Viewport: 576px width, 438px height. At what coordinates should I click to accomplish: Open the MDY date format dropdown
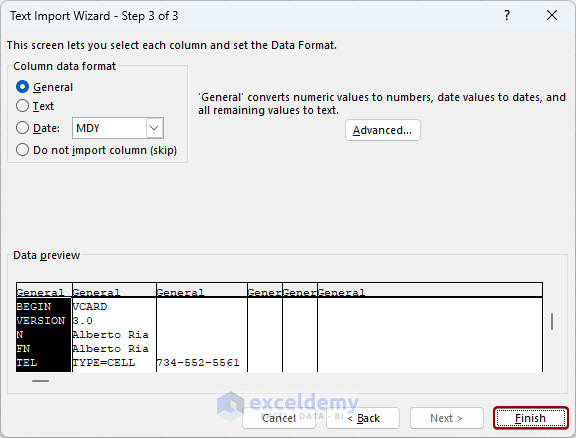tap(154, 128)
